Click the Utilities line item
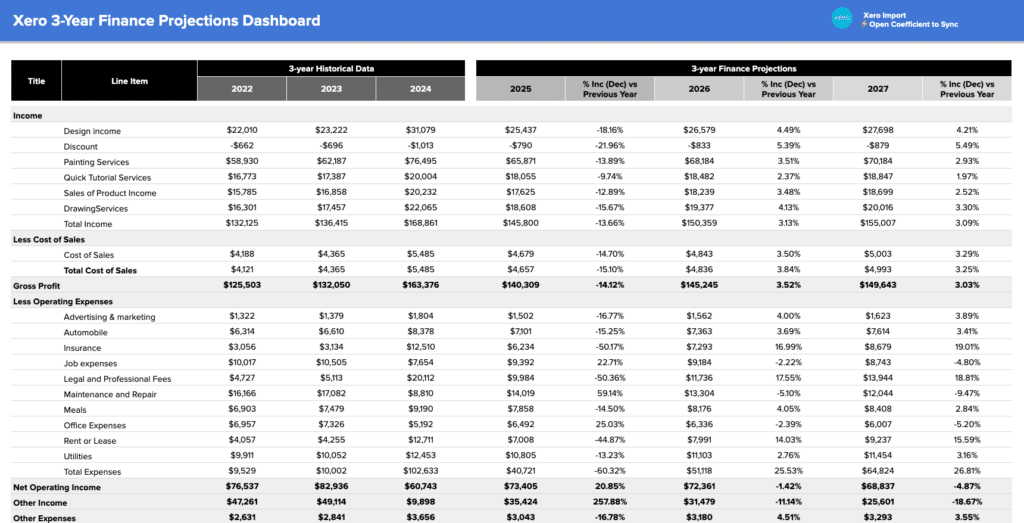 click(78, 456)
